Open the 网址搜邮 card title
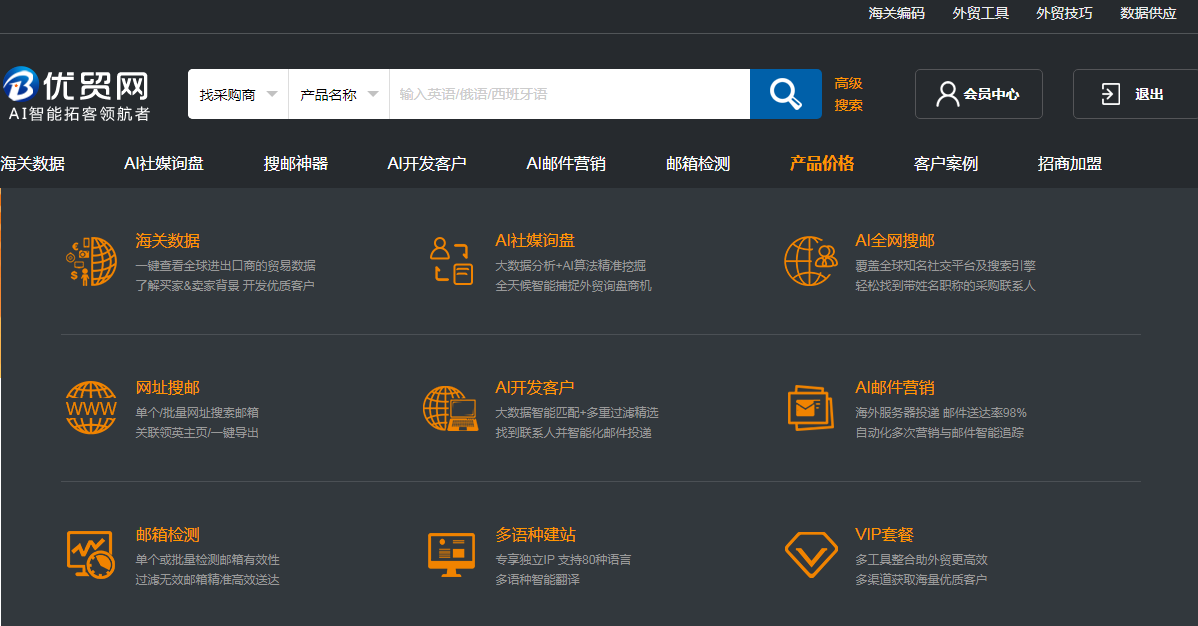Screen dimensions: 1198x626 click(x=167, y=388)
